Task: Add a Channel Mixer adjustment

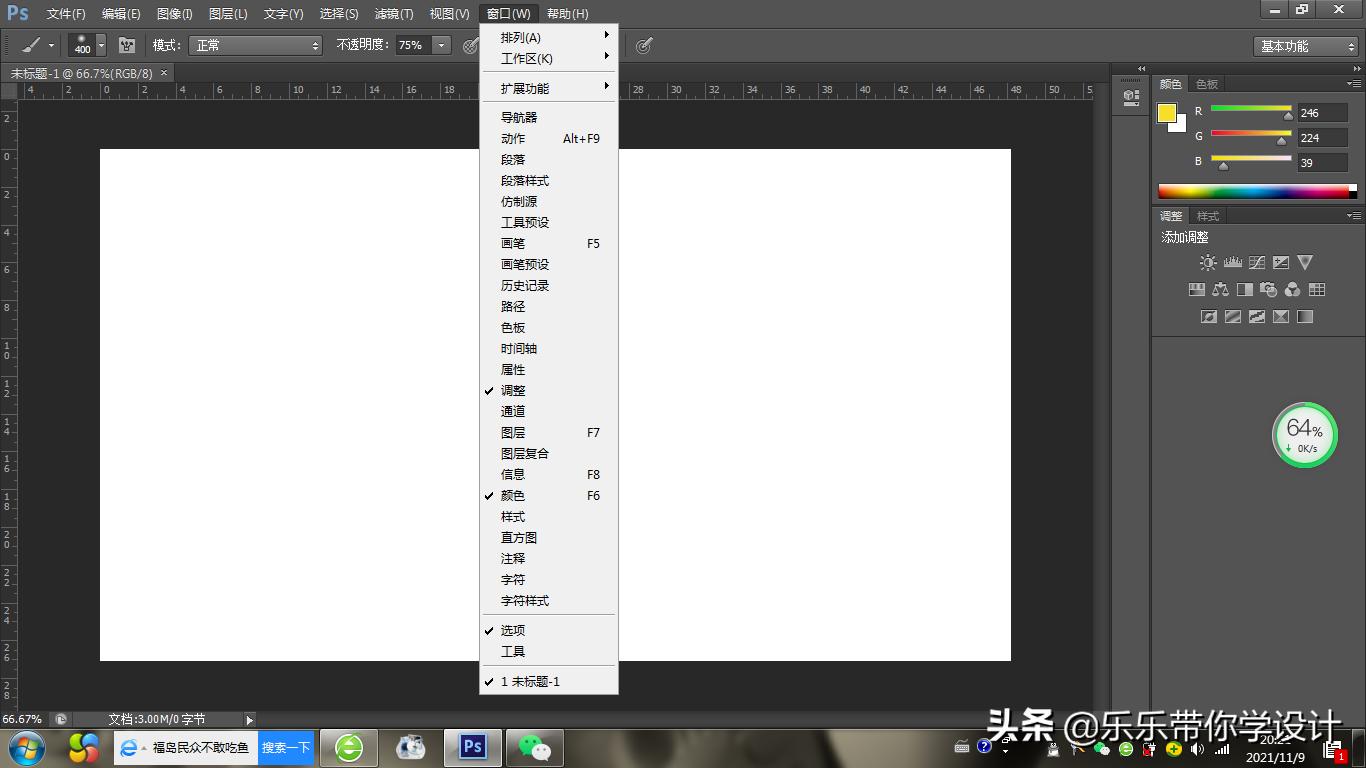Action: 1293,290
